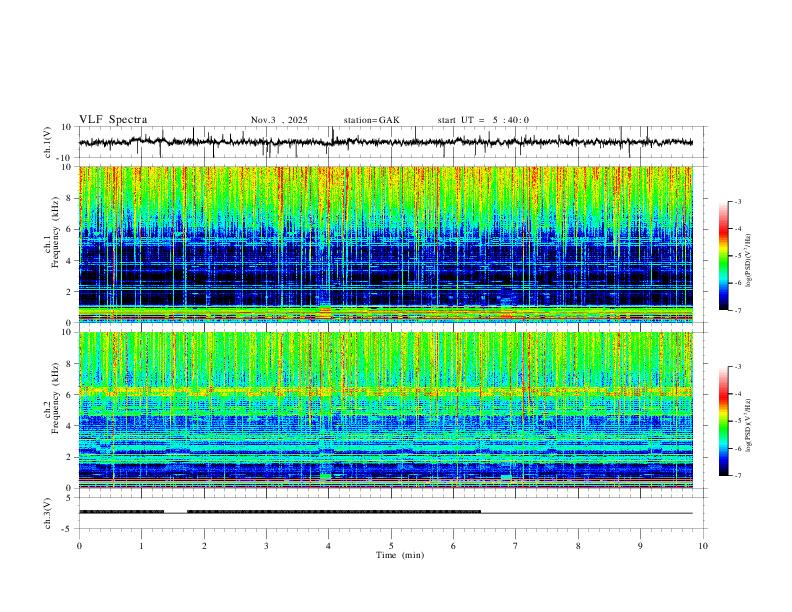The width and height of the screenshot is (792, 612).
Task: Click the ch.1 Frequency (kHz) axis label
Action: tap(52, 233)
